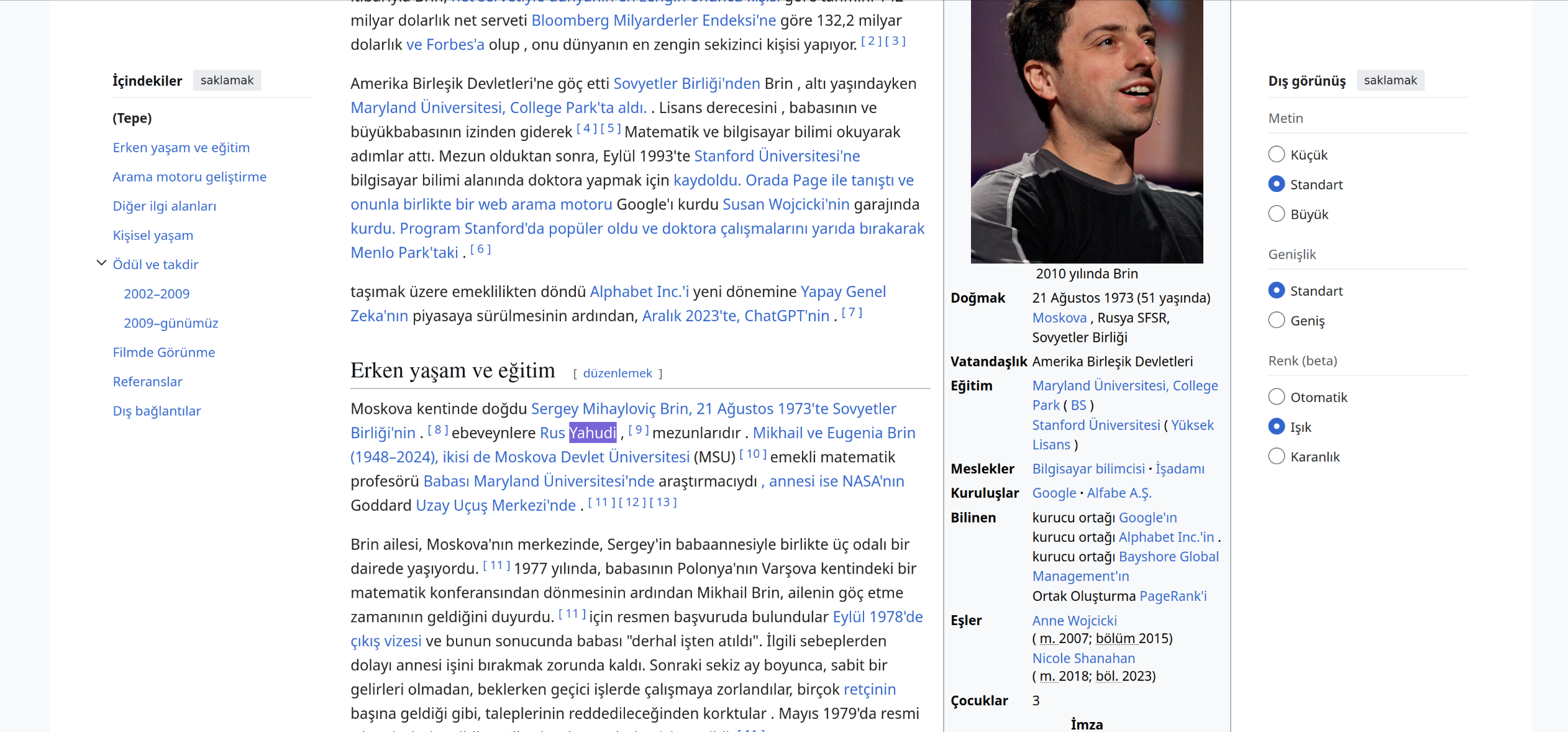Screen dimensions: 1568x732
Task: Choose Karanlık color mode
Action: (x=1276, y=456)
